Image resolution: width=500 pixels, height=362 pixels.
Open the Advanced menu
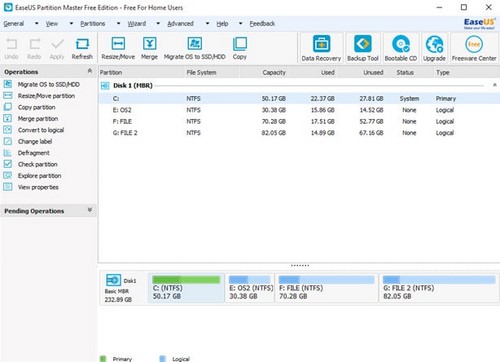tap(180, 24)
